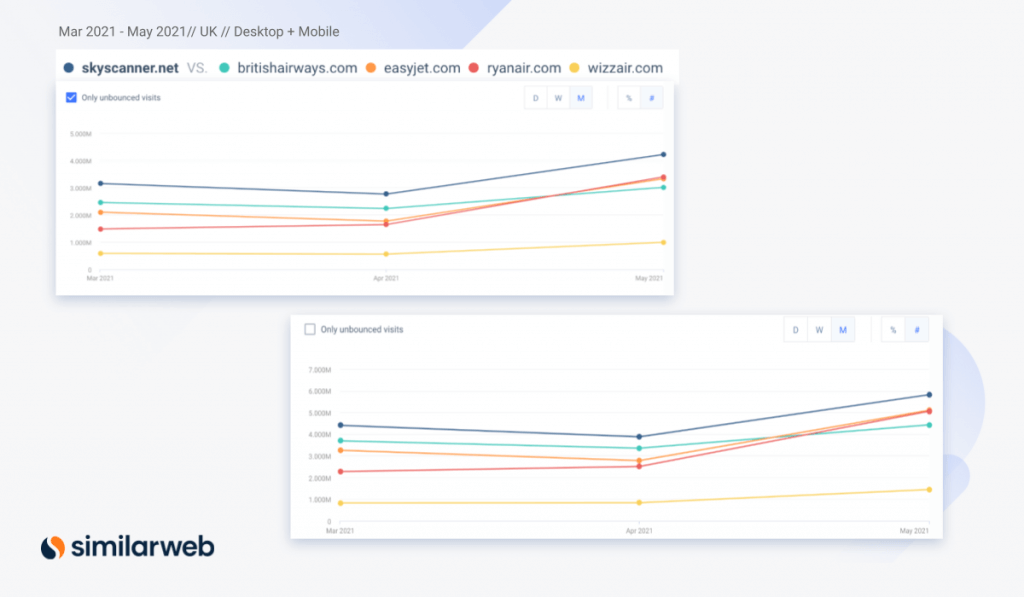This screenshot has height=597, width=1024.
Task: Click the wizzair.com yellow legend dot
Action: (x=575, y=68)
